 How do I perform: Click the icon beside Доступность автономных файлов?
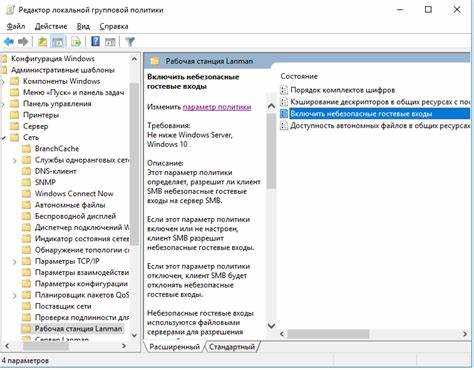point(284,126)
